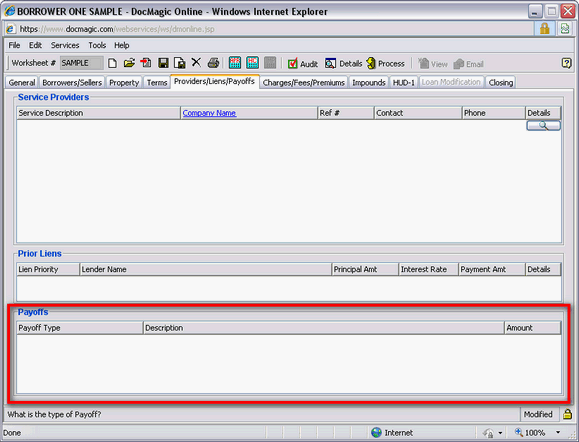Open the HC calculator icon
The height and width of the screenshot is (442, 579).
click(253, 63)
